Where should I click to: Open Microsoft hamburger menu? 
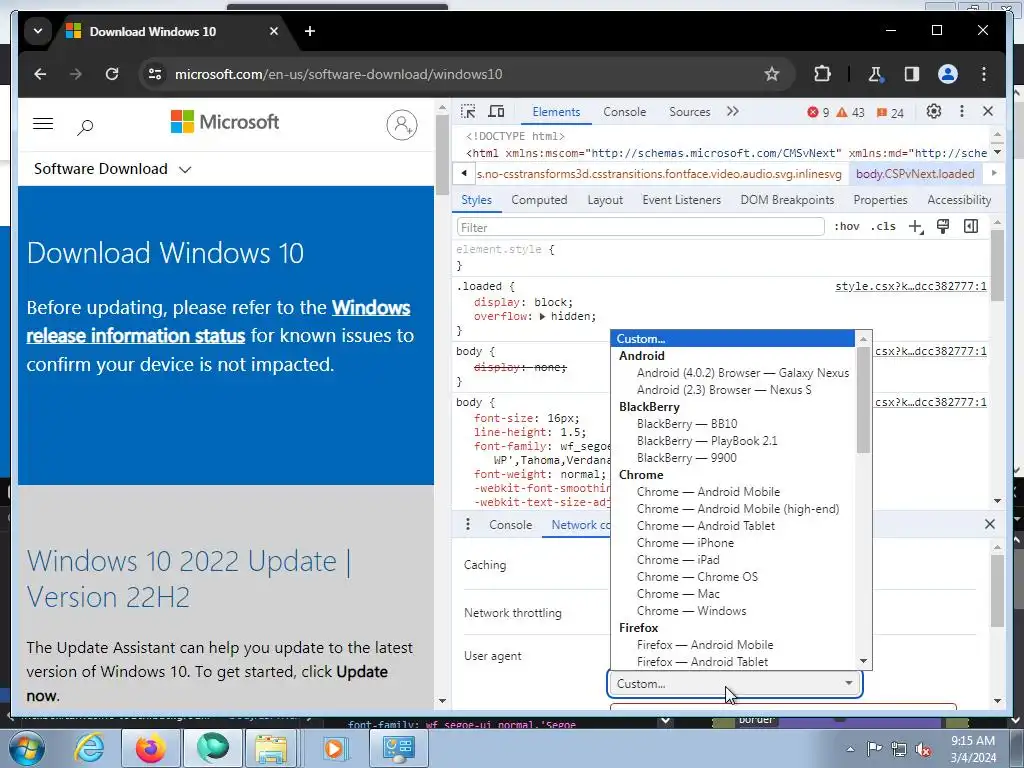click(43, 123)
